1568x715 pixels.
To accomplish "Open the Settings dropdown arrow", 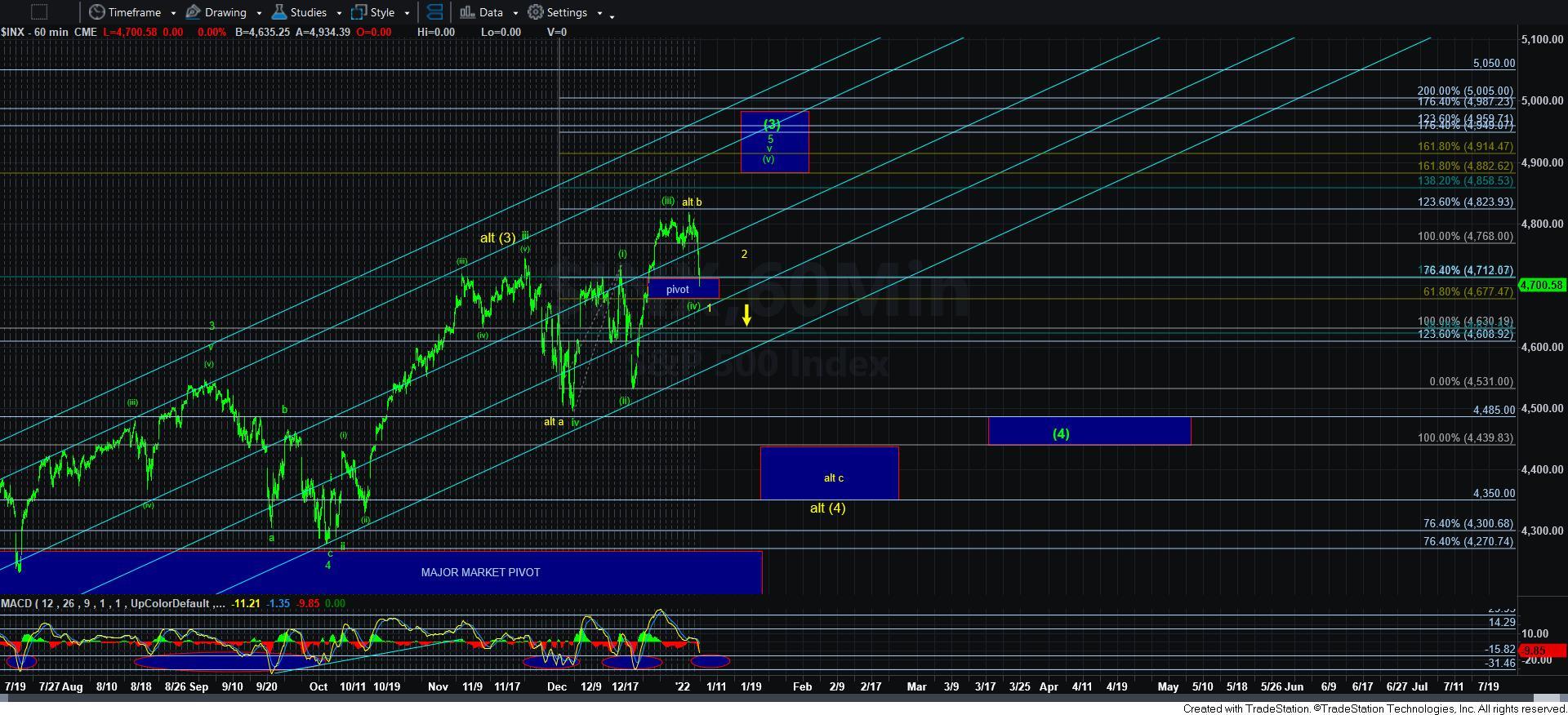I will (x=599, y=13).
